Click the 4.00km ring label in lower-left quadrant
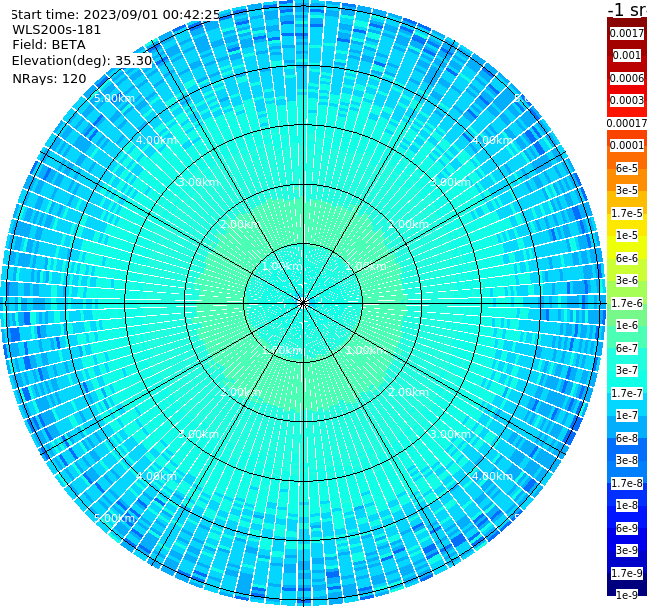This screenshot has width=647, height=607. coord(156,476)
